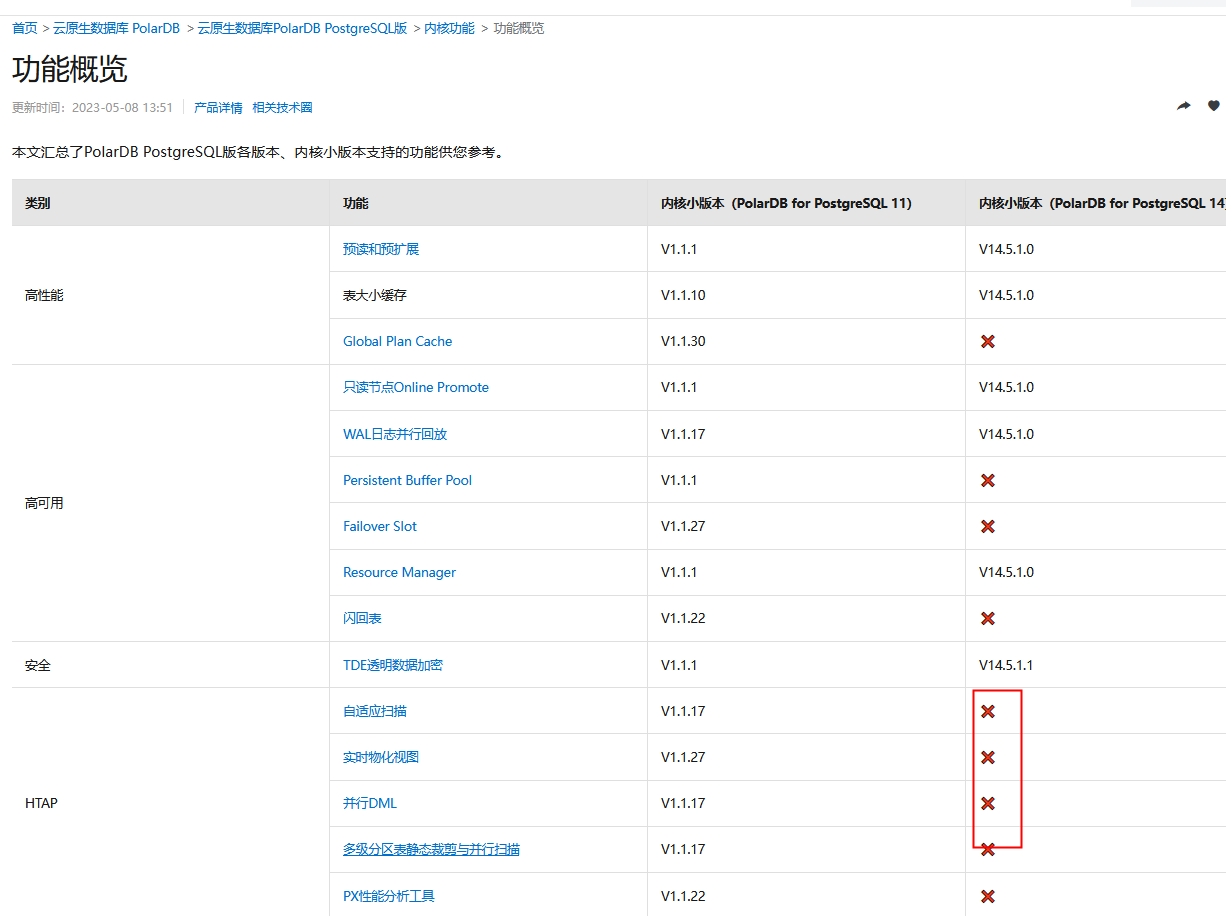Open the Failover Slot link

click(x=380, y=526)
